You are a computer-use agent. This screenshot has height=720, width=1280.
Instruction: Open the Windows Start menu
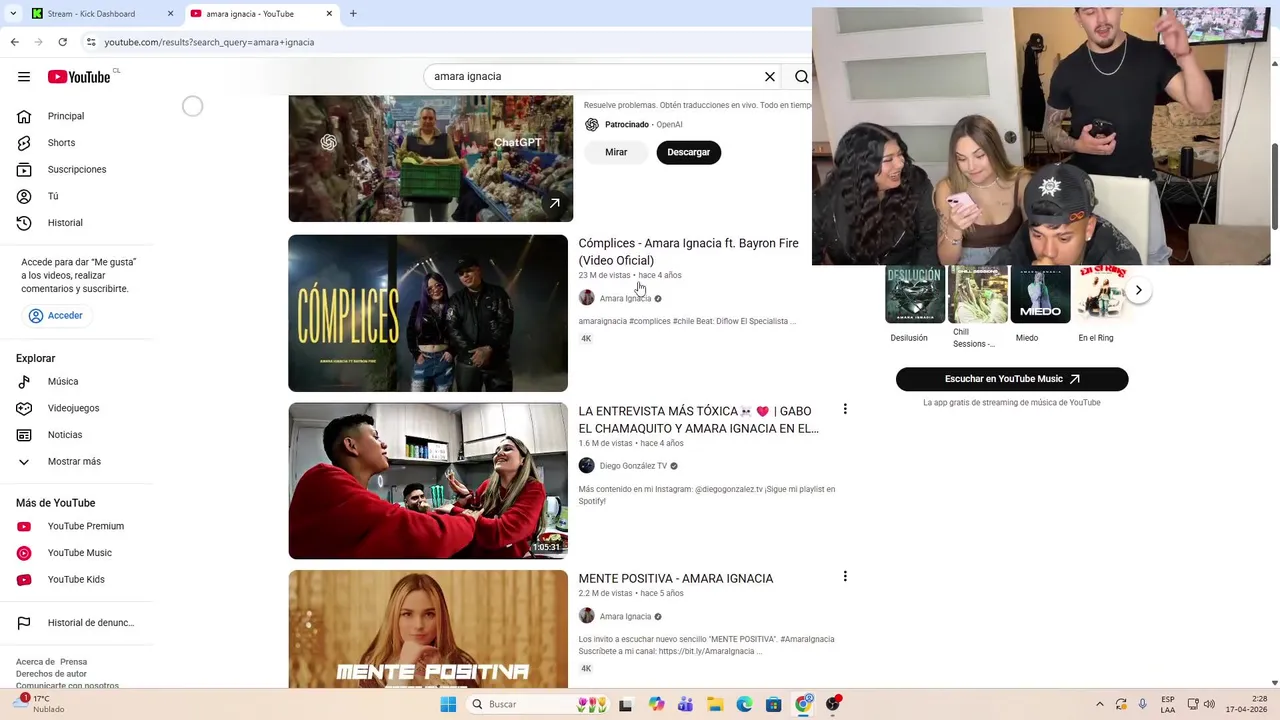pos(448,704)
